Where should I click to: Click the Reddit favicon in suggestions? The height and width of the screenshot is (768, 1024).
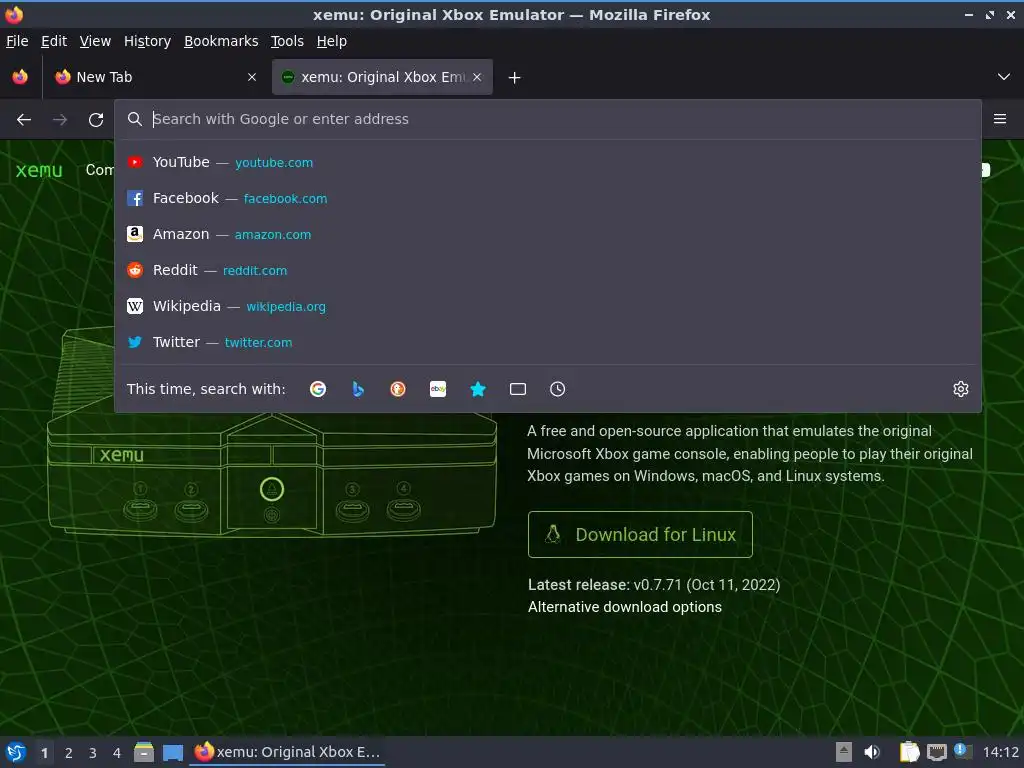(135, 270)
